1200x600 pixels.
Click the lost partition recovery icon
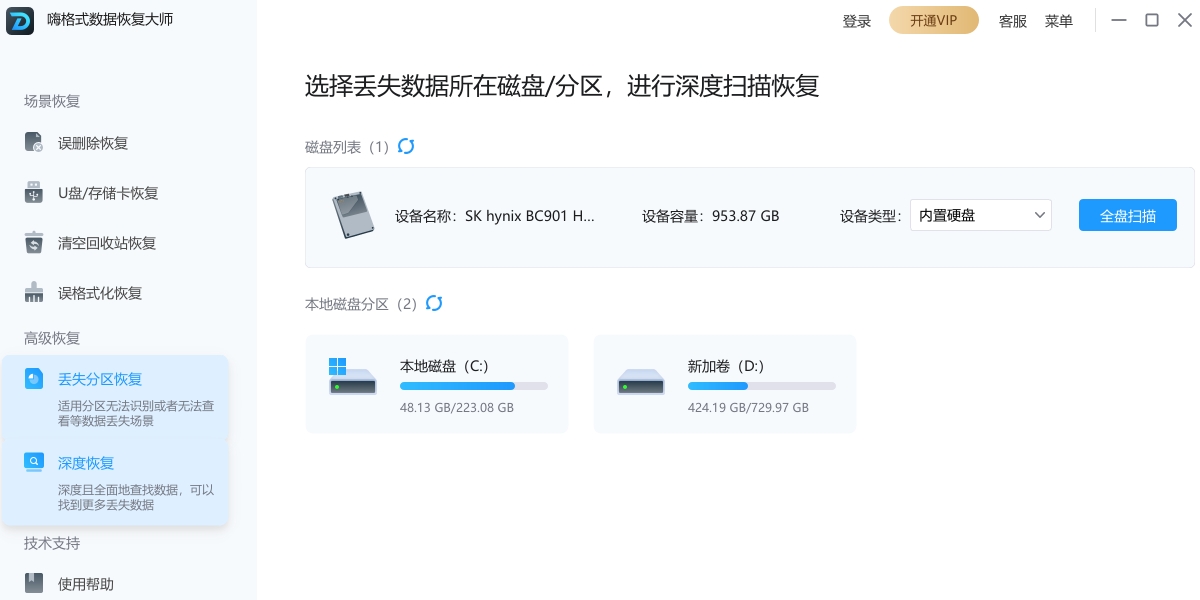[34, 379]
